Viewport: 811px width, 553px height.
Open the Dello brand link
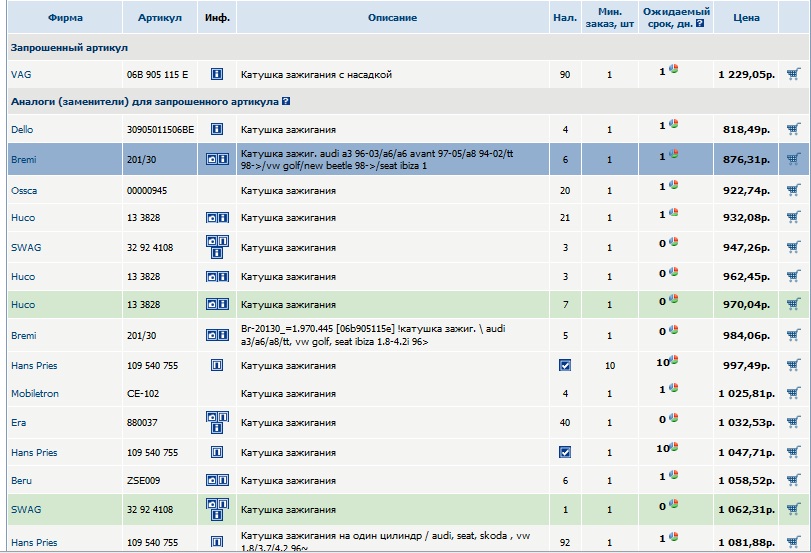click(22, 130)
